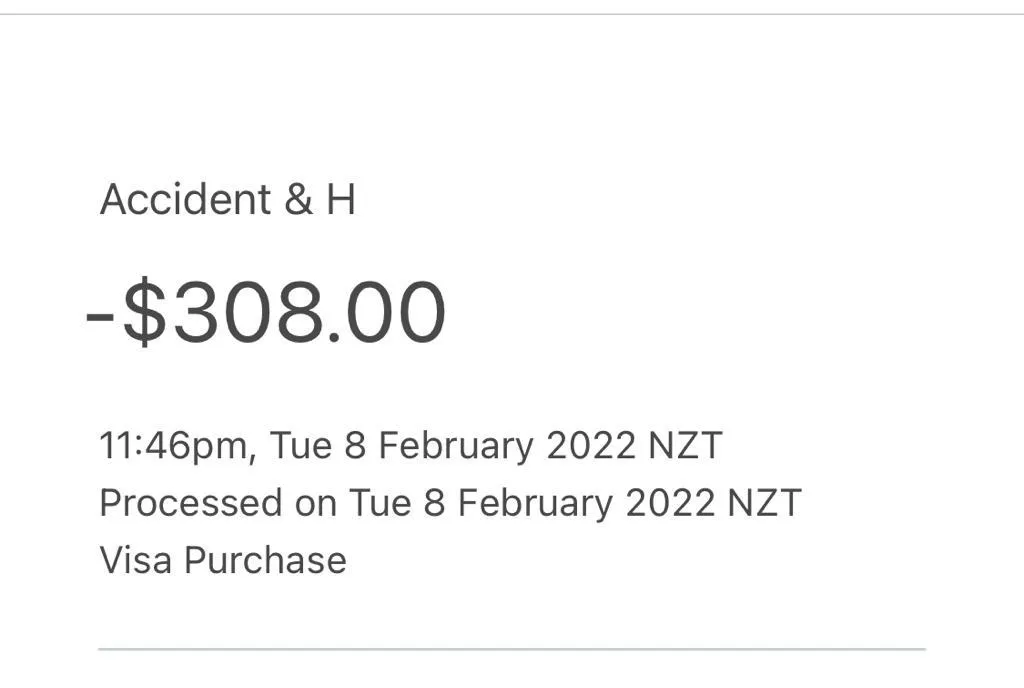
Task: Click 'NZT' at end of the timestamp line
Action: 685,446
